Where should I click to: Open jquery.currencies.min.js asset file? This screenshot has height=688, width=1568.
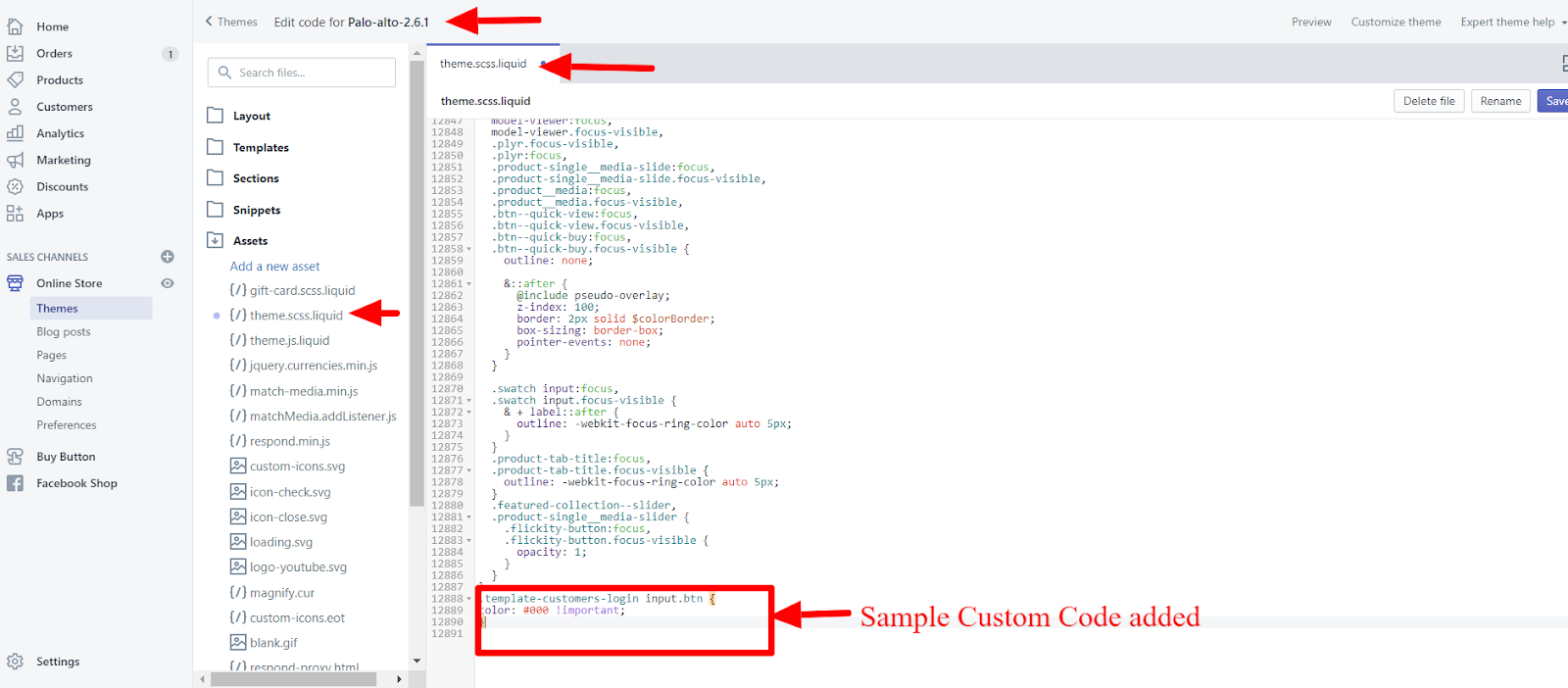coord(314,366)
